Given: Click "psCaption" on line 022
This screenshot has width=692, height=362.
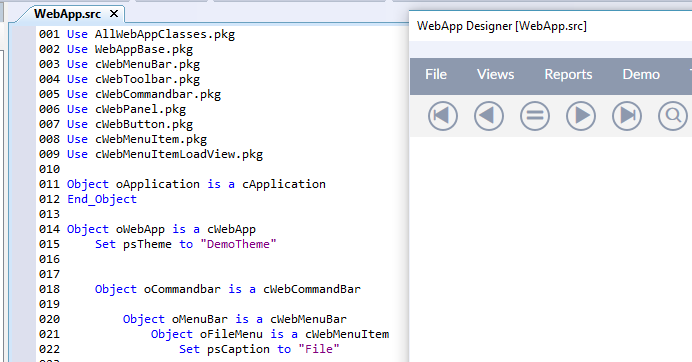Looking at the screenshot, I should (238, 349).
